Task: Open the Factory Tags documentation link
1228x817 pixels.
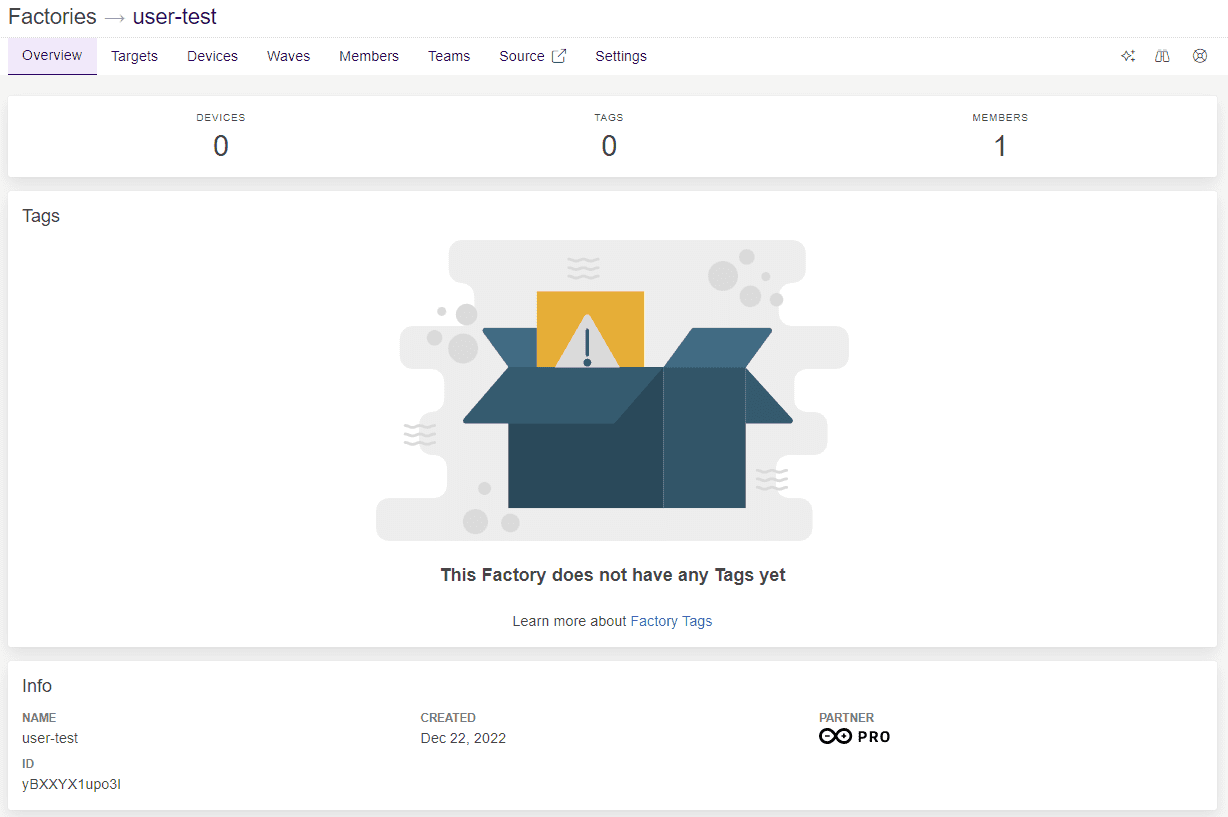Action: (671, 621)
